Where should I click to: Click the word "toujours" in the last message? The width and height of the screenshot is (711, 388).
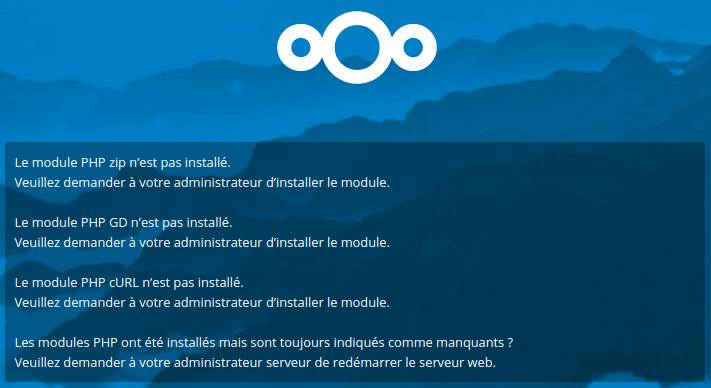click(305, 343)
